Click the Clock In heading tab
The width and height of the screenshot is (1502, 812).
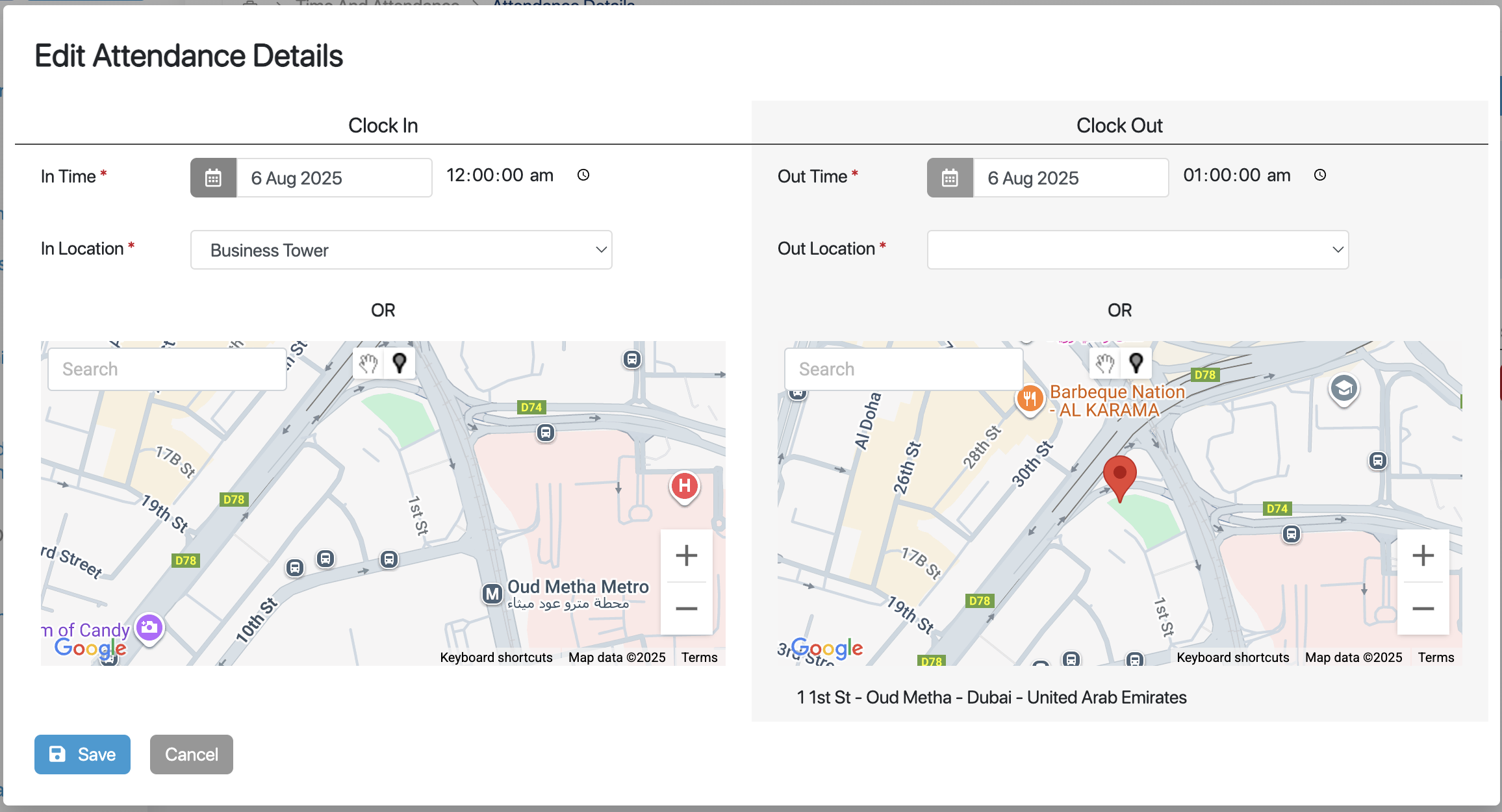click(383, 125)
